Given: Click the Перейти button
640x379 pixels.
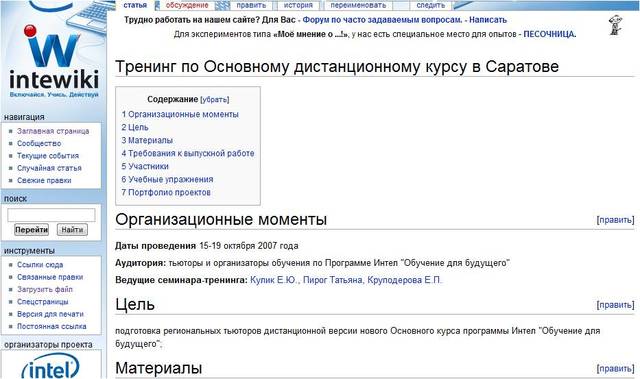Looking at the screenshot, I should pos(31,230).
